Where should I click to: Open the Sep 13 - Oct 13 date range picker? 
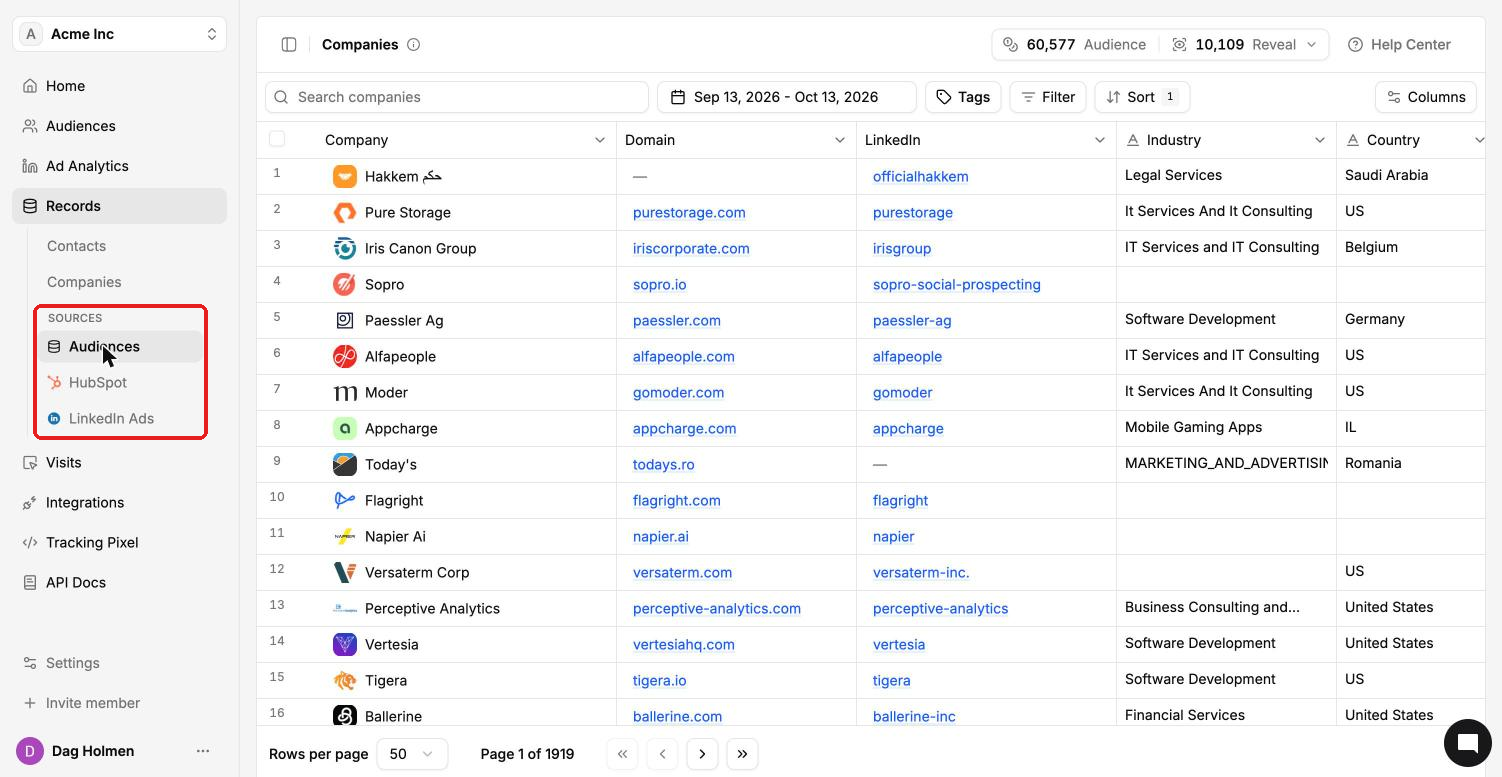point(786,97)
